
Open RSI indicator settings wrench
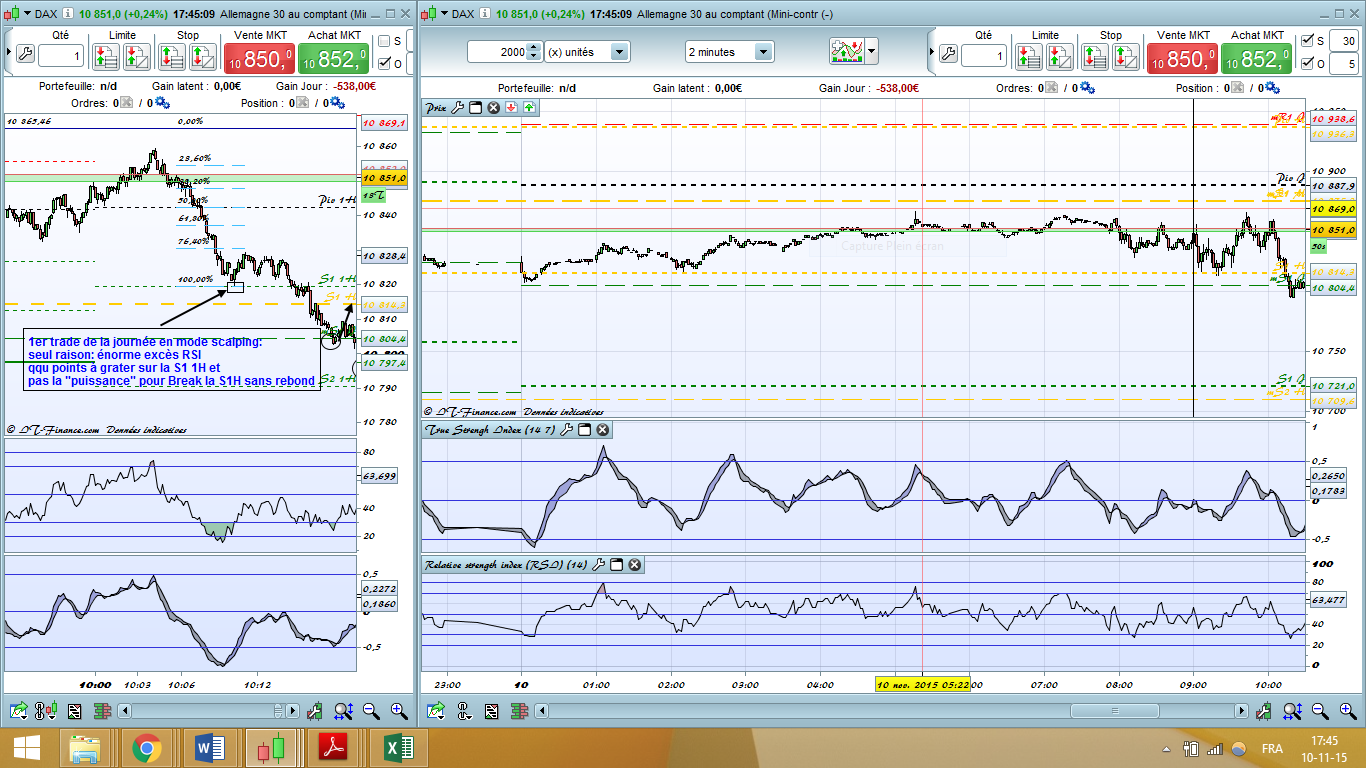coord(598,565)
